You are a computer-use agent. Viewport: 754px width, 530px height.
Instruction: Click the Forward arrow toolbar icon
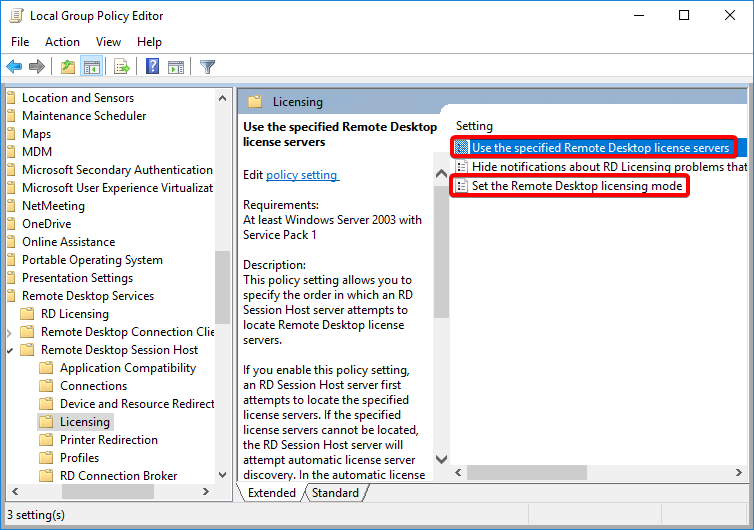pyautogui.click(x=37, y=67)
